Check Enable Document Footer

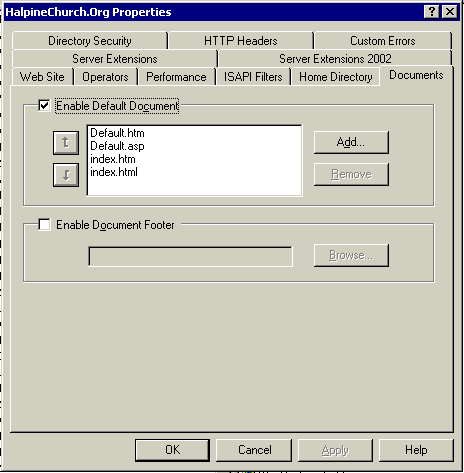pyautogui.click(x=44, y=224)
